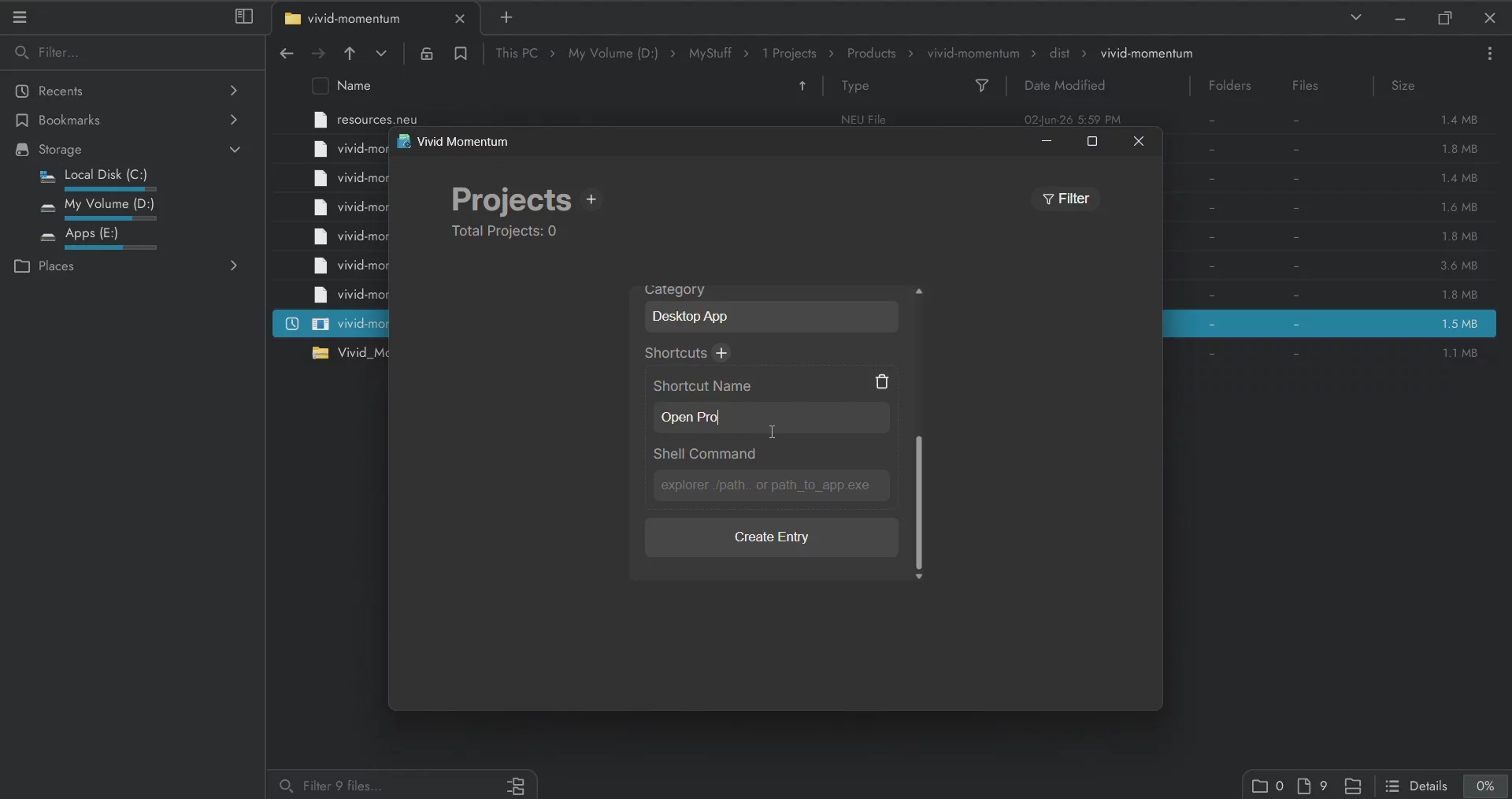Click the Shortcut Name field containing Open Pro
The height and width of the screenshot is (799, 1512).
pos(772,418)
